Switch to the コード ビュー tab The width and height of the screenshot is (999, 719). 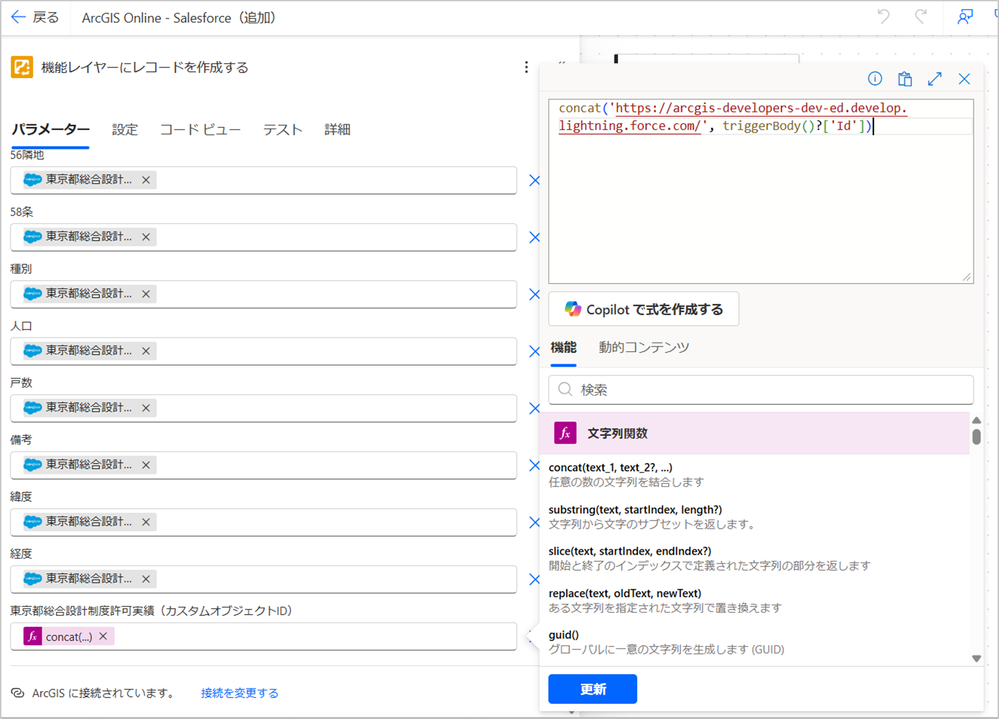pos(200,130)
